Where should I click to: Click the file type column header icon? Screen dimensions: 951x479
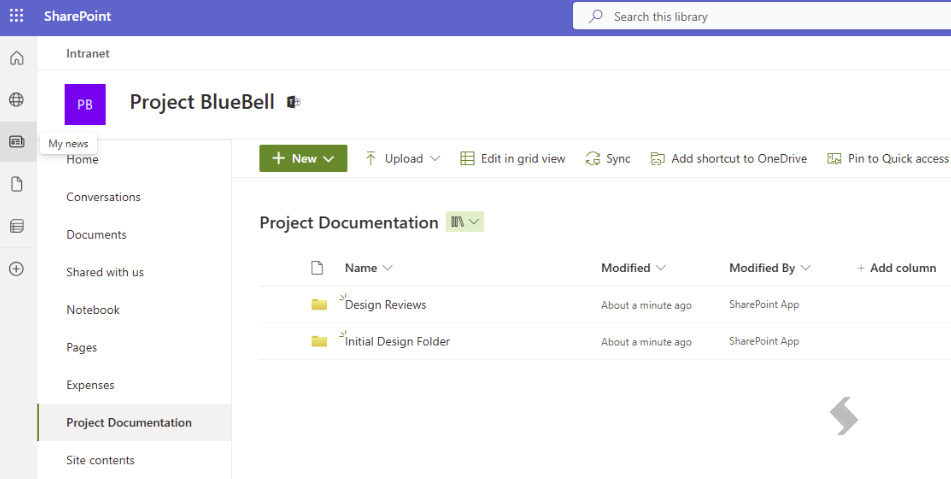point(317,268)
